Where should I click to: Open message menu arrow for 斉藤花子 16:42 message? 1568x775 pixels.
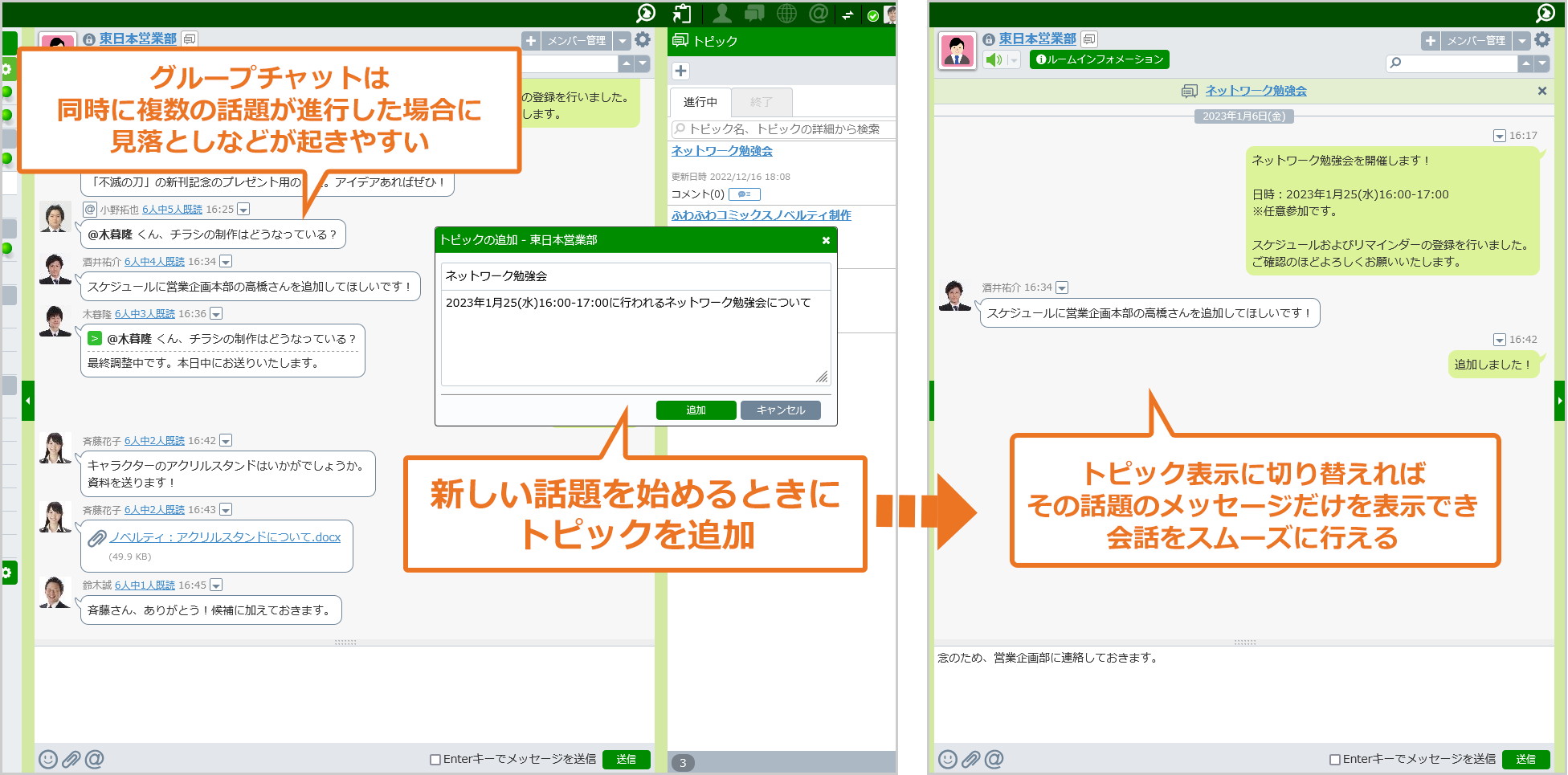tap(226, 441)
